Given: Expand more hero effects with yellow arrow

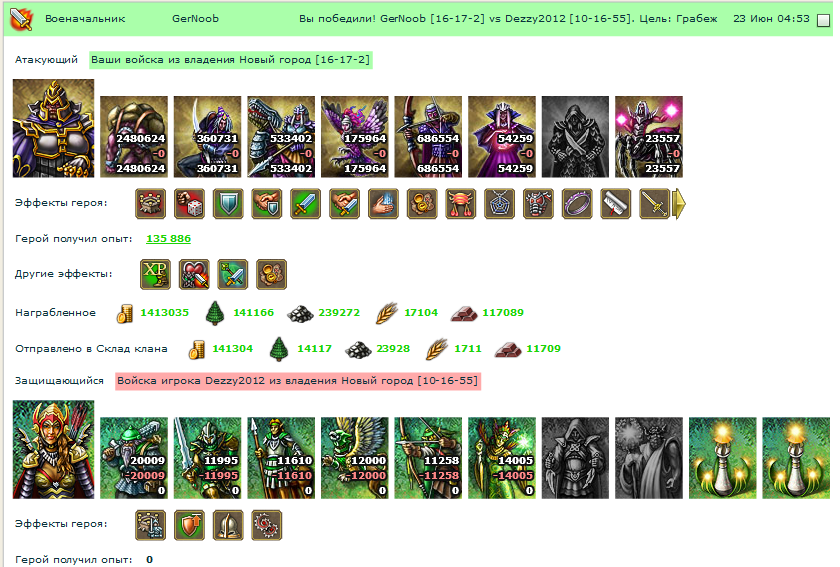Looking at the screenshot, I should pos(679,204).
